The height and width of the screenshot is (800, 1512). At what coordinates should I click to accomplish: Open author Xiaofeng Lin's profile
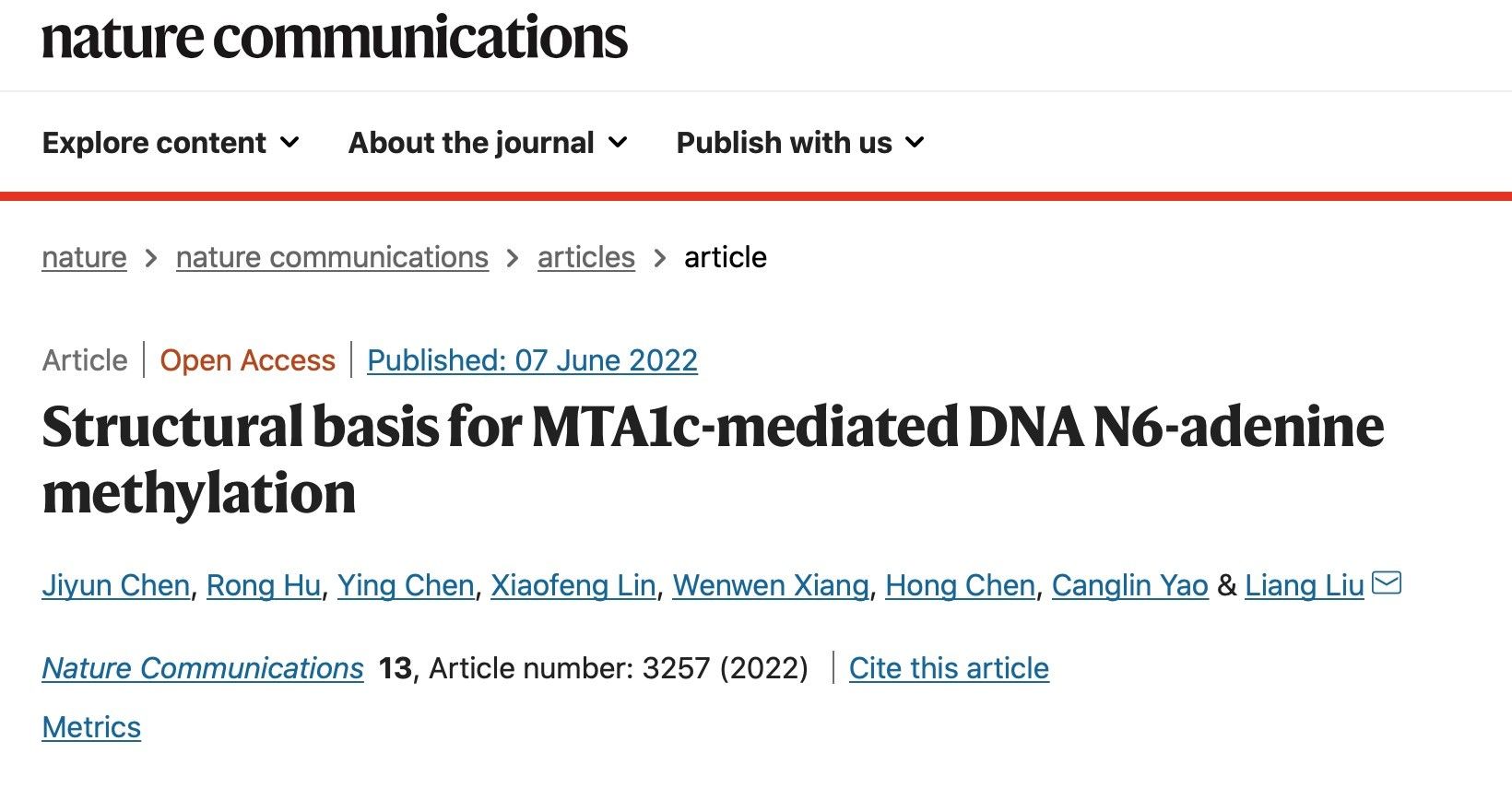[573, 585]
